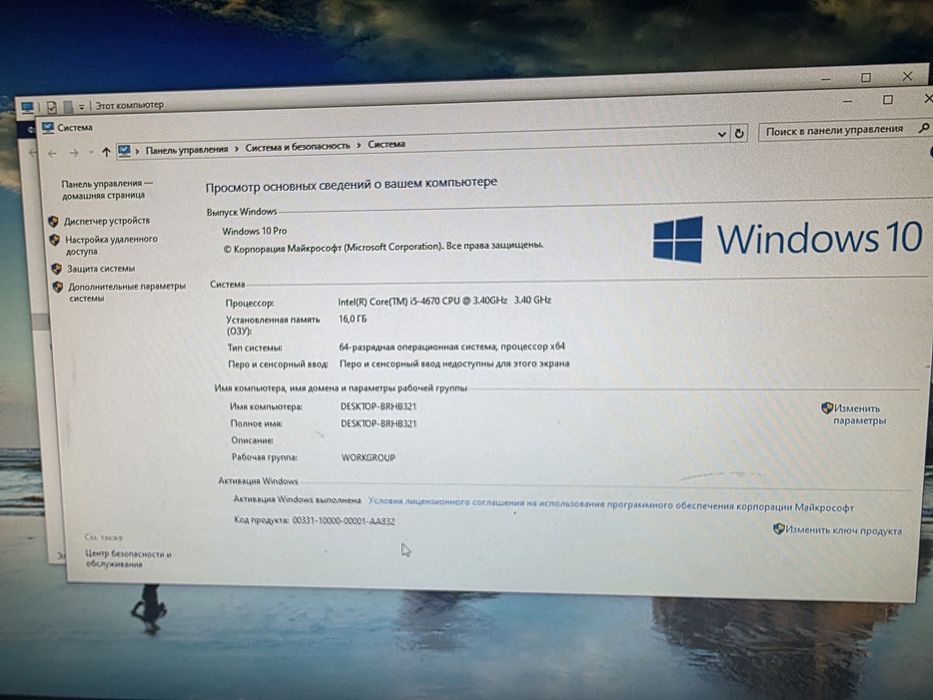Click shield icon next to Изменить ключ продукта

click(778, 529)
